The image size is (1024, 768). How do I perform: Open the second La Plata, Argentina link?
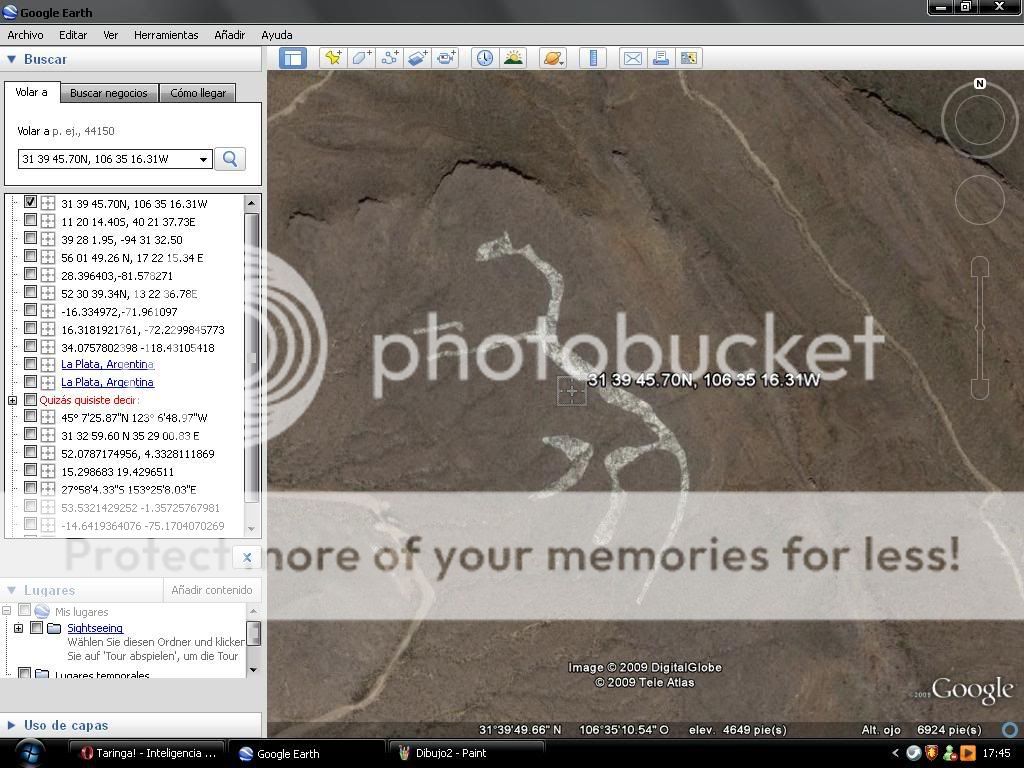tap(107, 382)
